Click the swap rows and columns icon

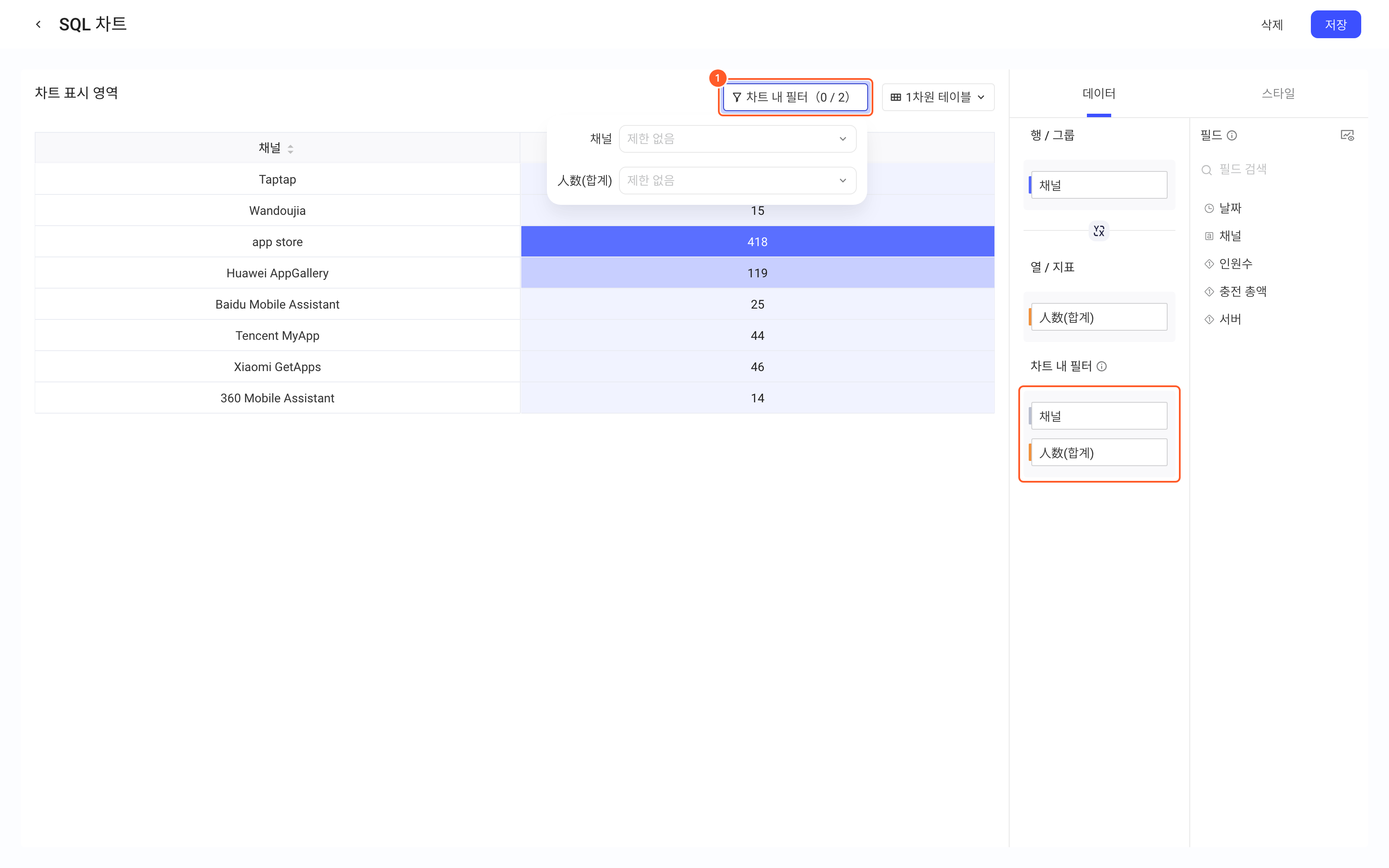tap(1099, 231)
